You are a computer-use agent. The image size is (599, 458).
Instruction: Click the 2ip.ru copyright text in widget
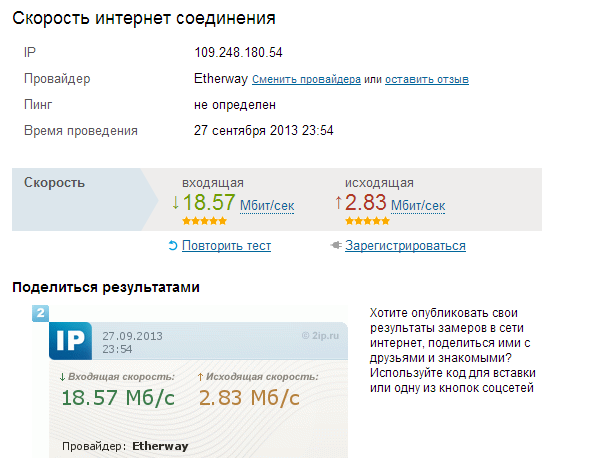[x=320, y=336]
